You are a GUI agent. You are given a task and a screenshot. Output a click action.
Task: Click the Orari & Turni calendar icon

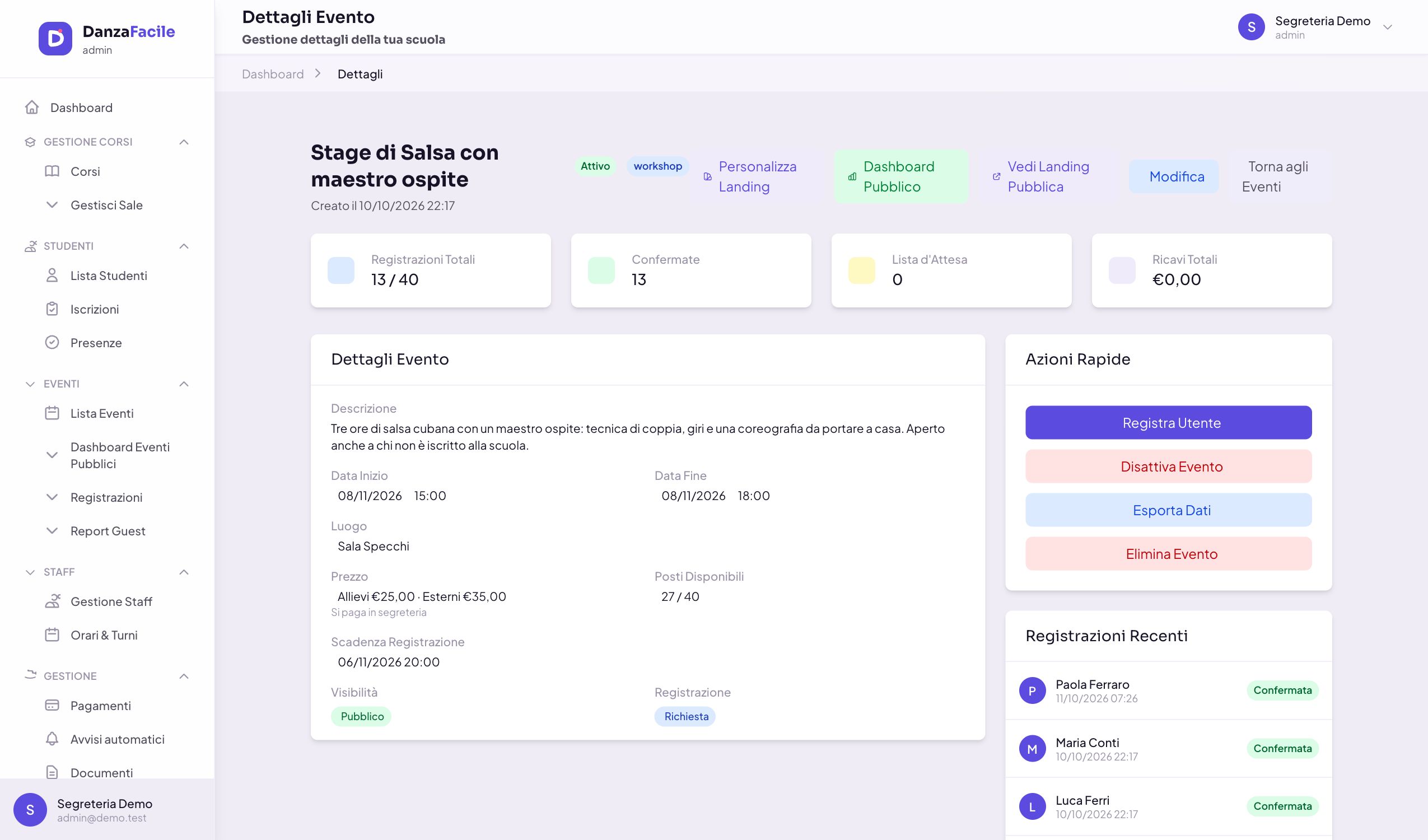tap(52, 635)
